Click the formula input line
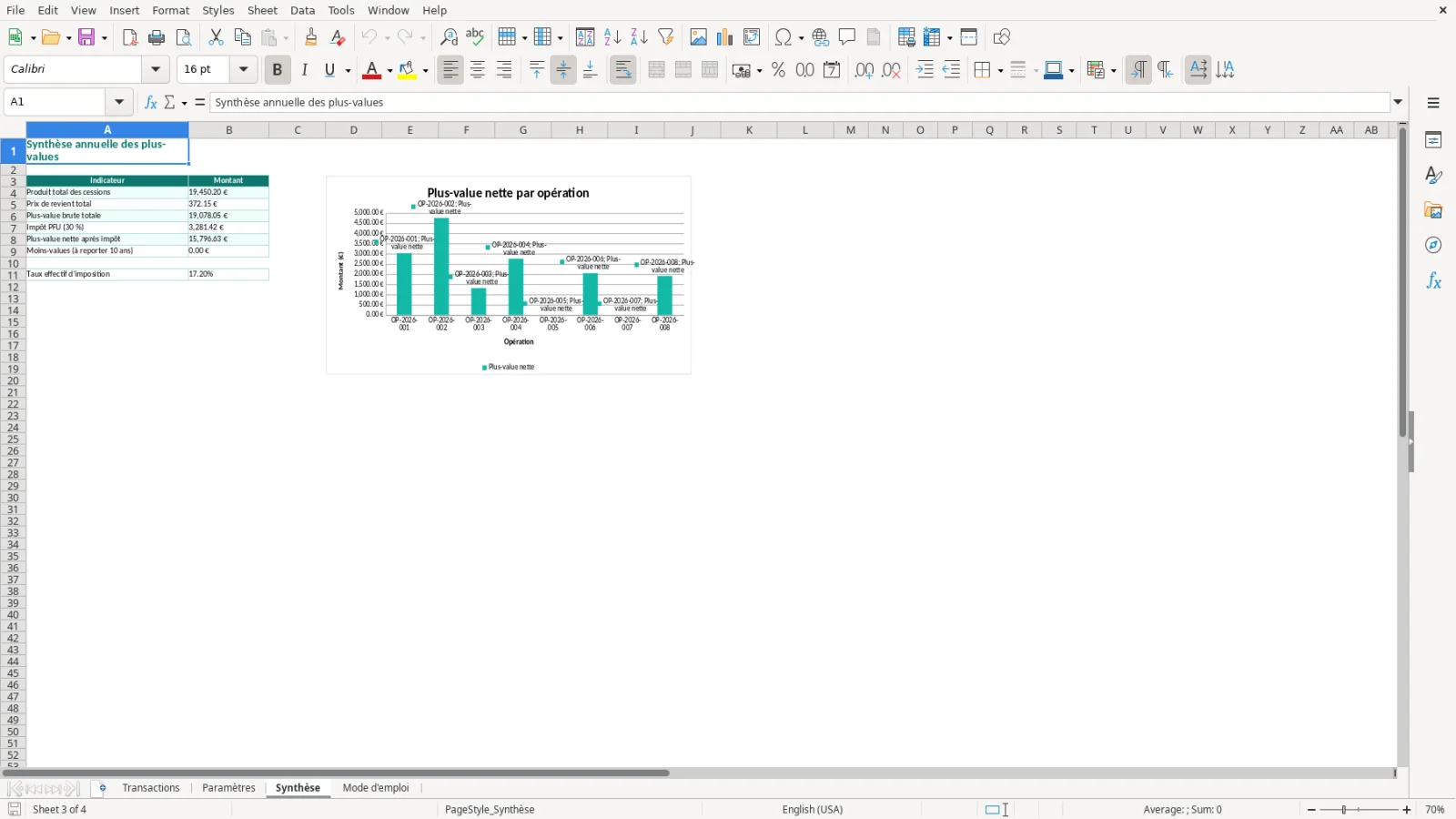Viewport: 1456px width, 819px height. pyautogui.click(x=800, y=102)
